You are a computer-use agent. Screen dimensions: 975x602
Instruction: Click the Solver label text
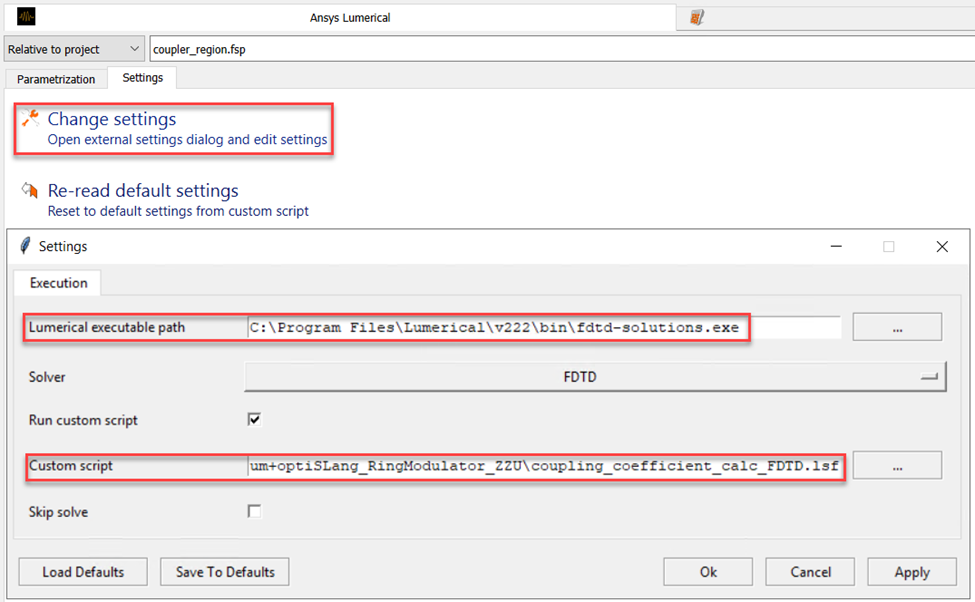[47, 377]
